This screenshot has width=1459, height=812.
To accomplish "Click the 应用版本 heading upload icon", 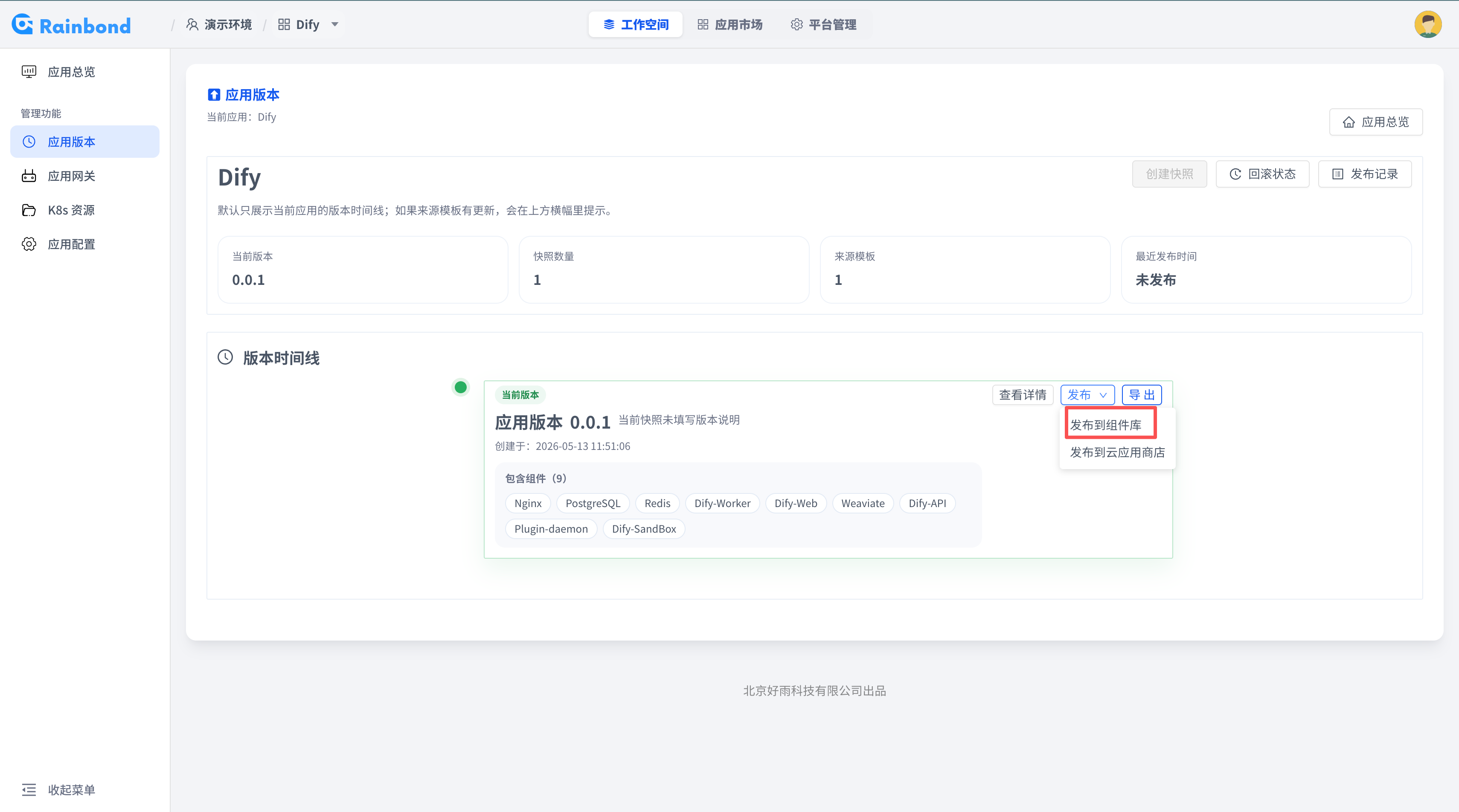I will coord(214,95).
